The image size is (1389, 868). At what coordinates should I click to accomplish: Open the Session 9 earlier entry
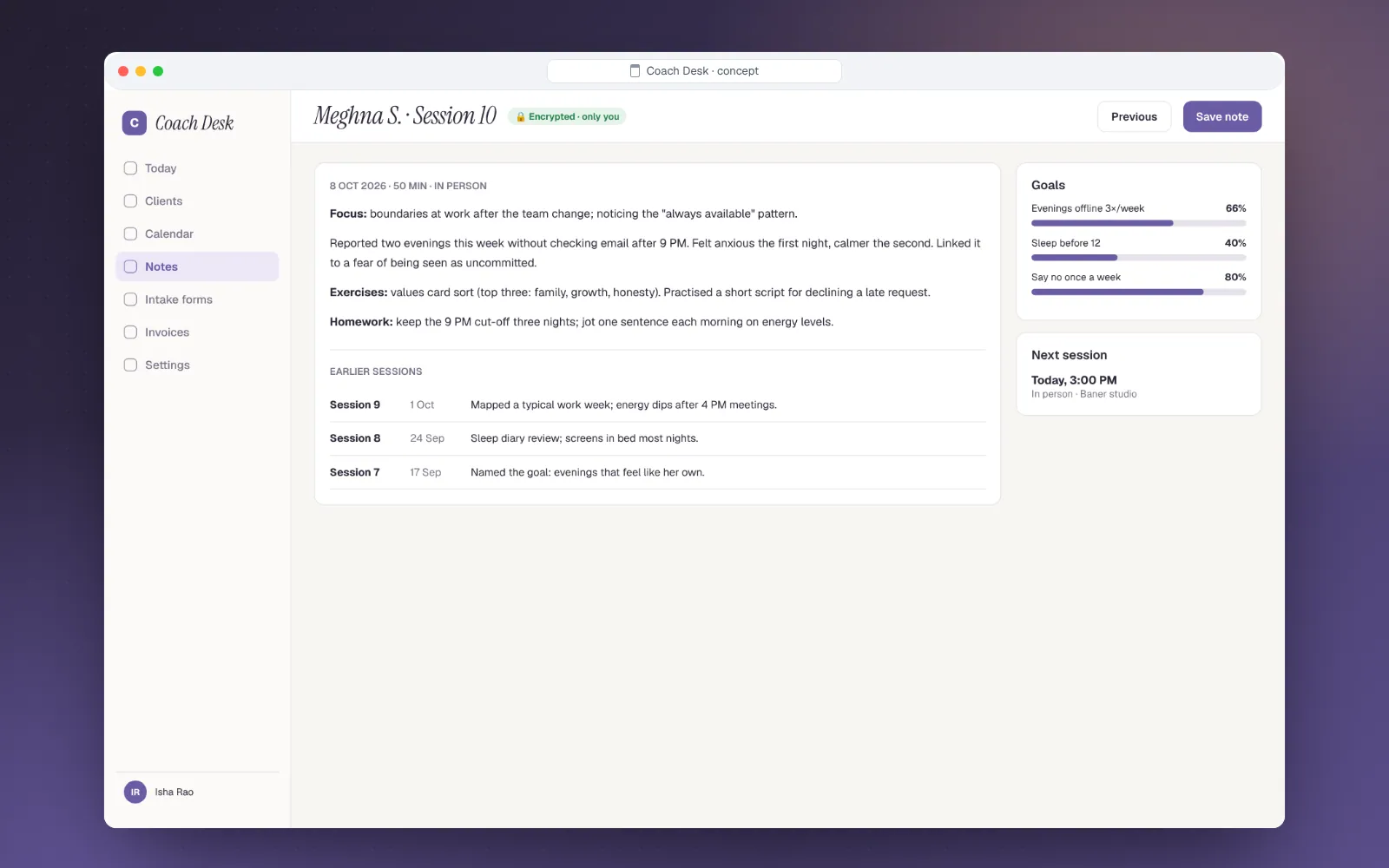[x=657, y=405]
